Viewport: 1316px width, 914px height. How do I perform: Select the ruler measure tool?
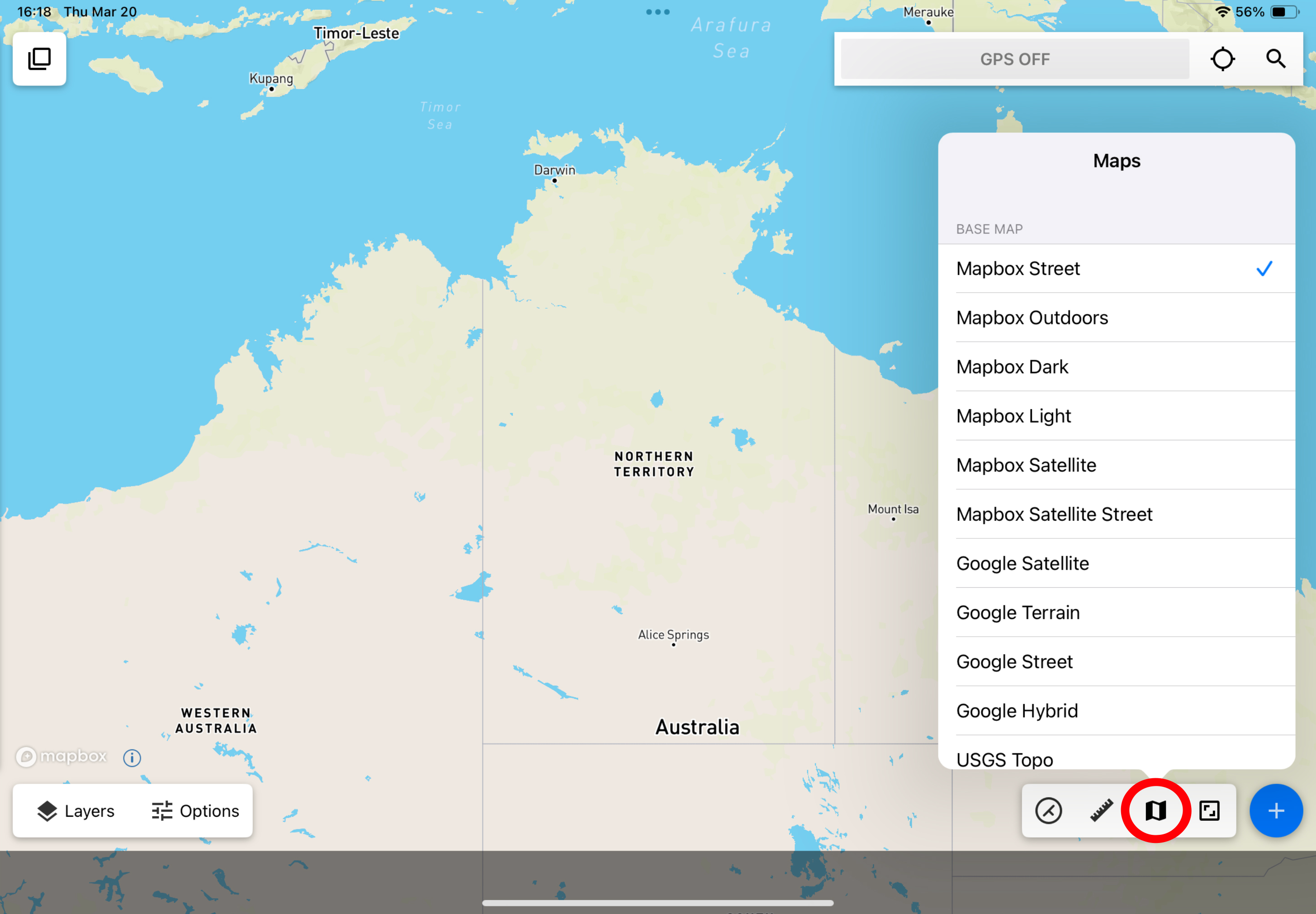coord(1101,811)
